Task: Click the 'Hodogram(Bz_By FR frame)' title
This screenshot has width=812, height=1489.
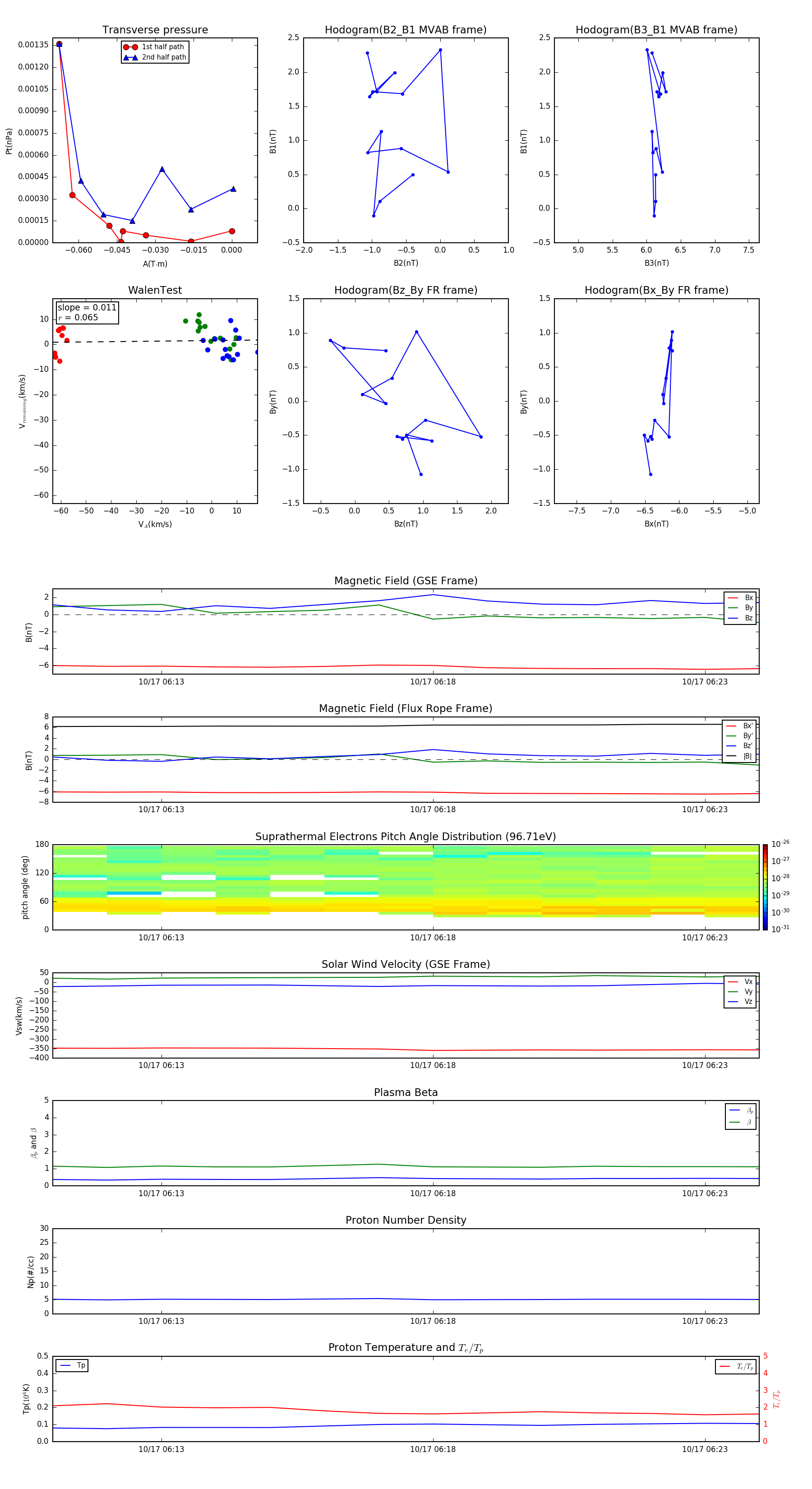Action: 406,290
